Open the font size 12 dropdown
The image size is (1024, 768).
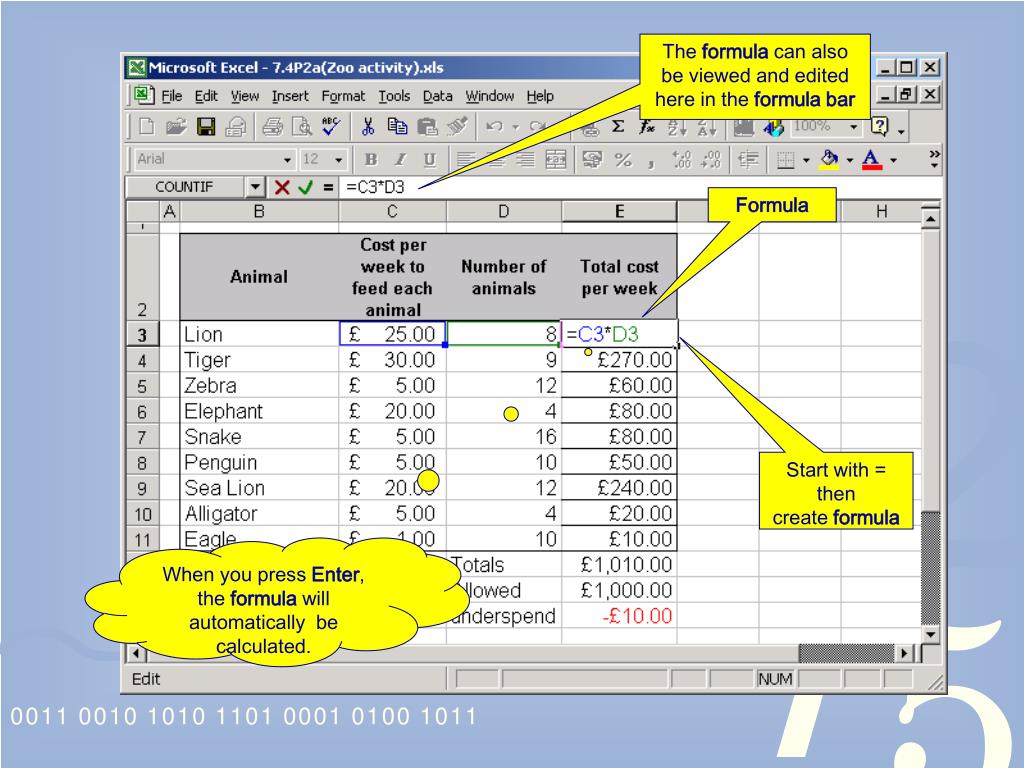coord(338,160)
